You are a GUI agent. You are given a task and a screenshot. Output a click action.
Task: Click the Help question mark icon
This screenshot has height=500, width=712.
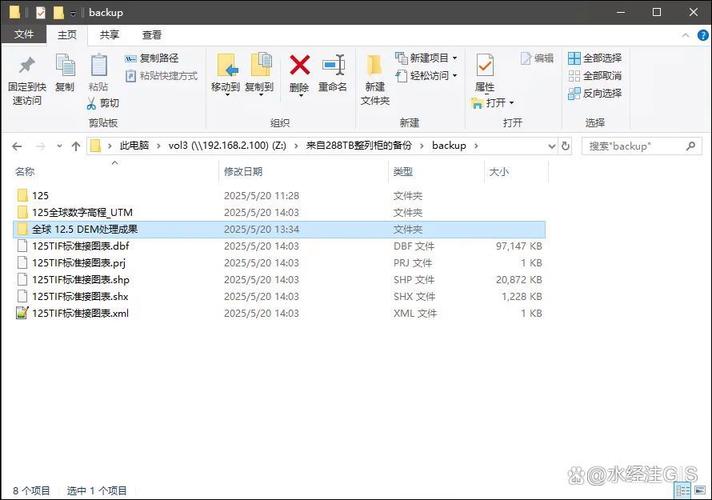tap(703, 35)
